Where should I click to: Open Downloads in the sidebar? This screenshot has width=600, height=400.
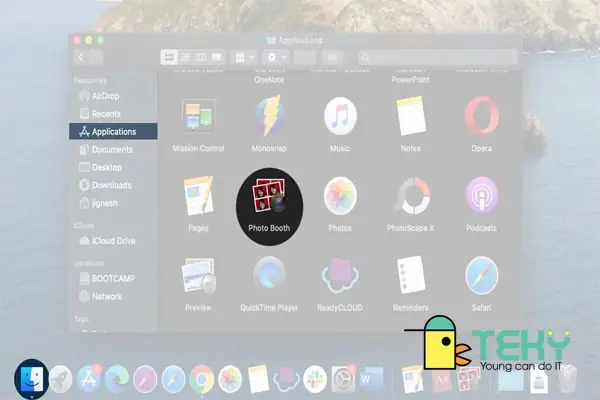[113, 185]
